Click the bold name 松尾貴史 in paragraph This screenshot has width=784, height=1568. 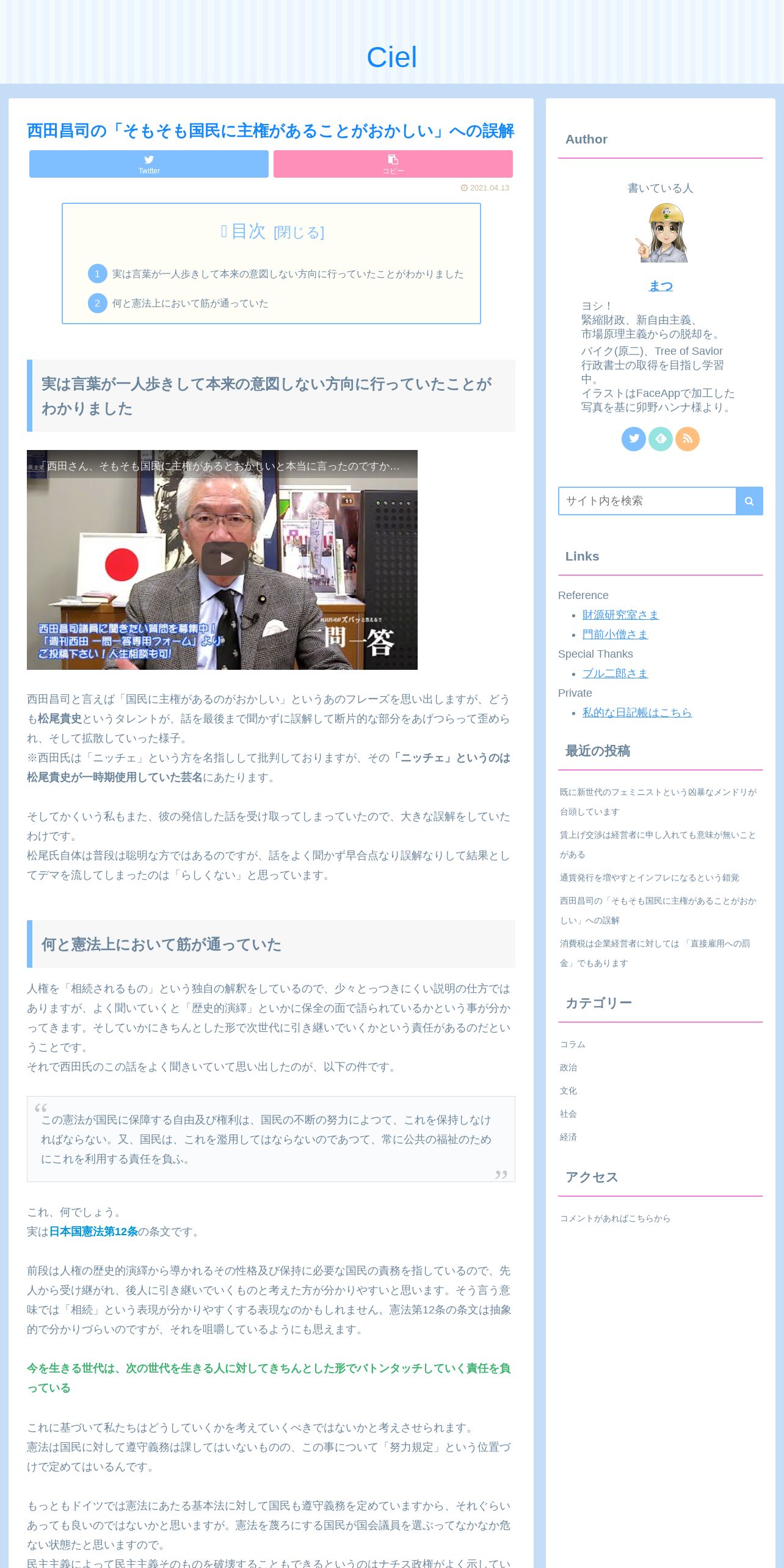point(60,719)
